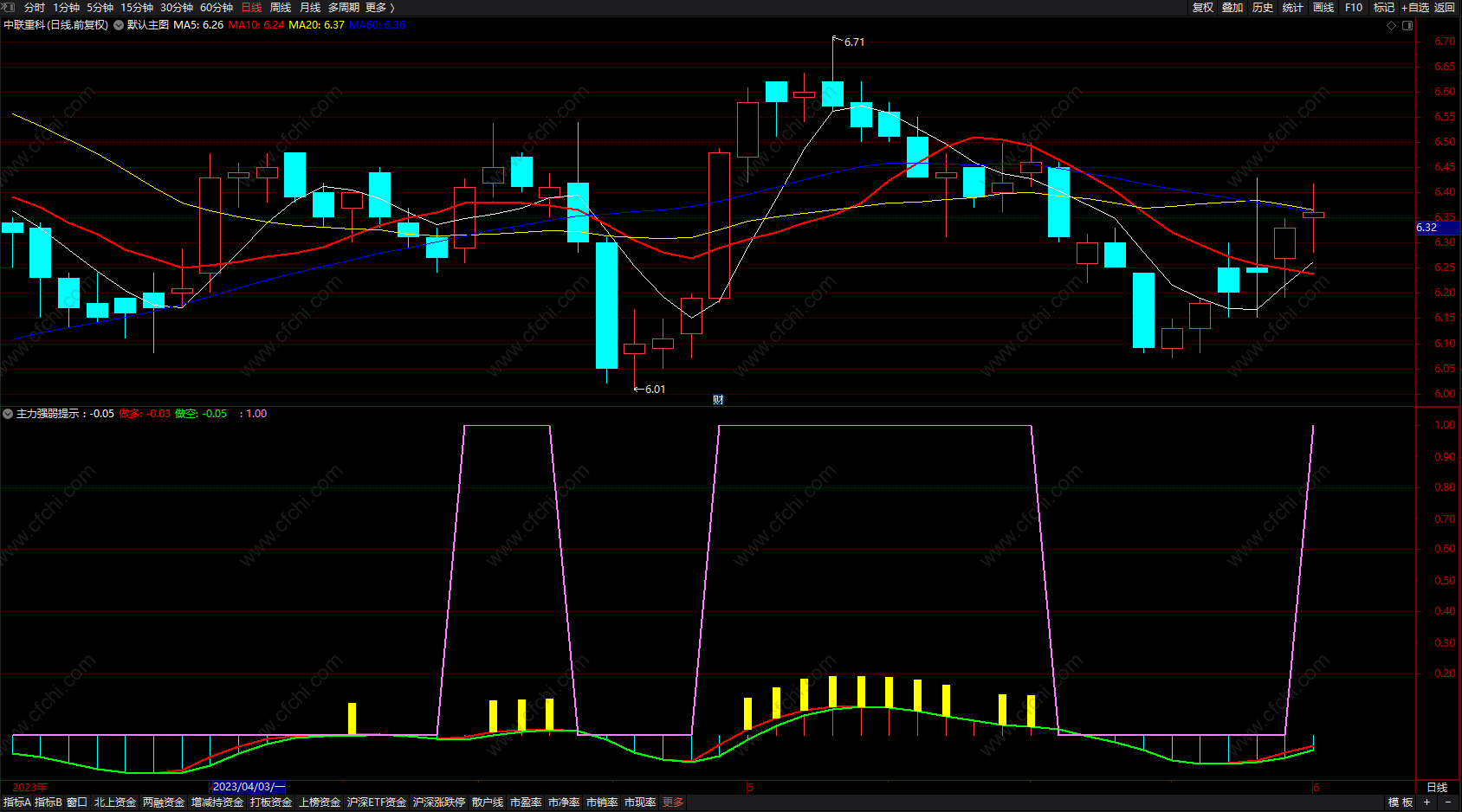Select the 5分钟 timeframe
The width and height of the screenshot is (1462, 812).
pos(100,7)
